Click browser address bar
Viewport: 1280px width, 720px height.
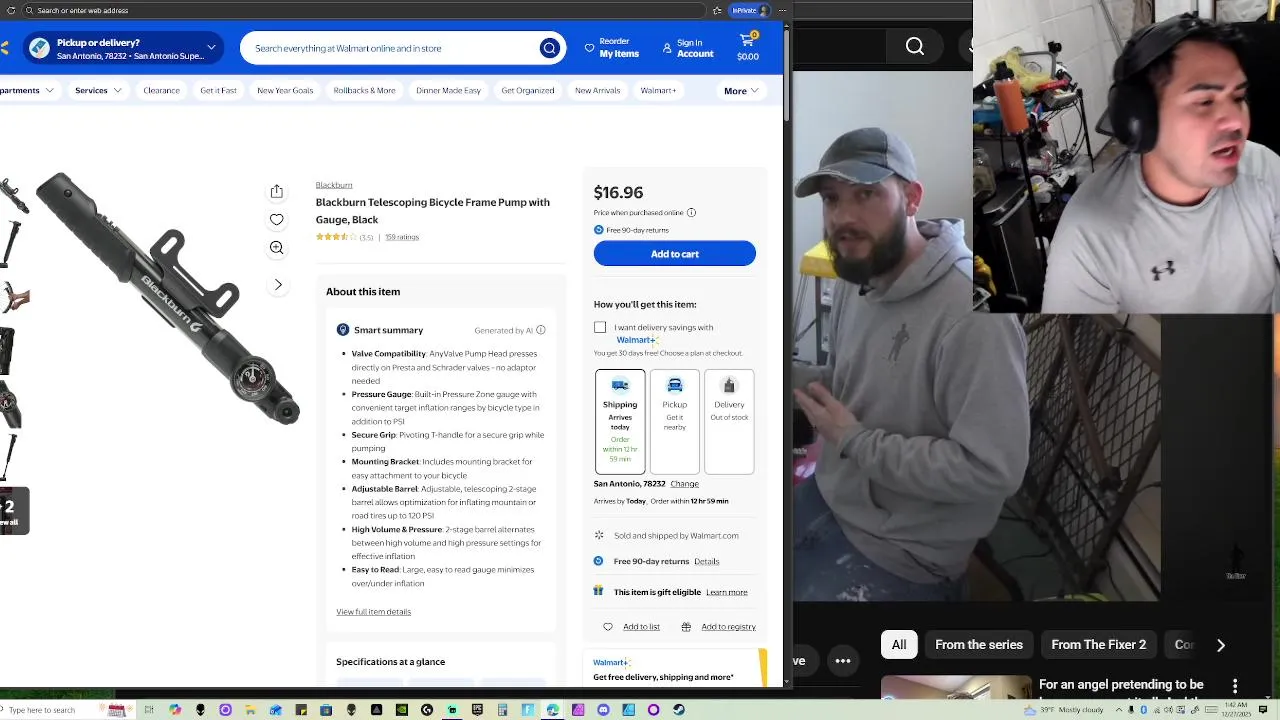[x=365, y=10]
